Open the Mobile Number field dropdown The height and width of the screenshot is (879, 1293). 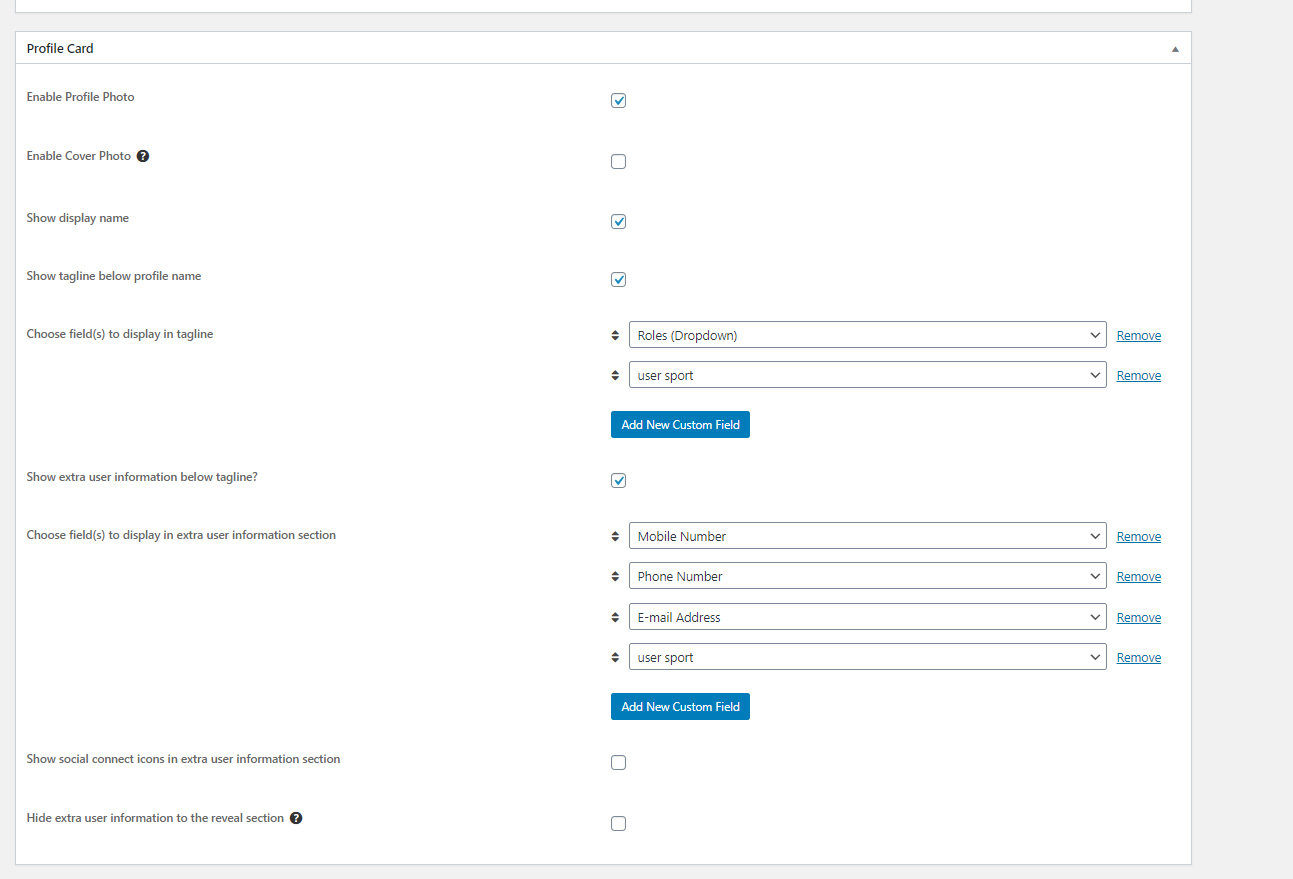867,537
